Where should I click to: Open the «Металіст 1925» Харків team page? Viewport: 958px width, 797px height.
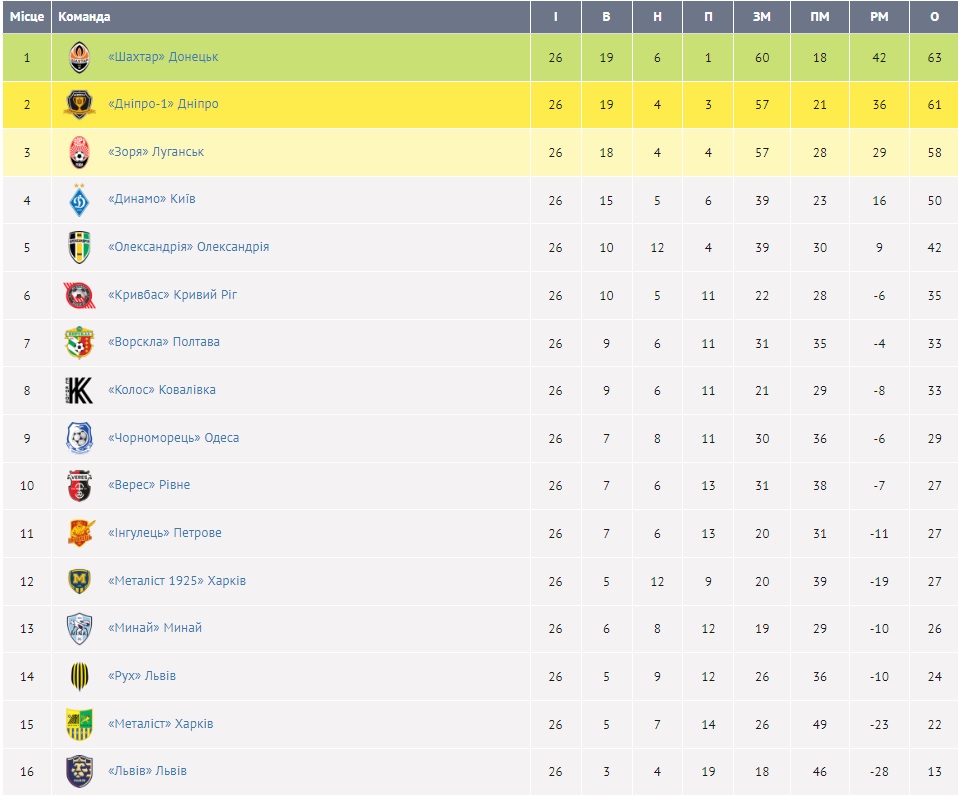(x=176, y=581)
